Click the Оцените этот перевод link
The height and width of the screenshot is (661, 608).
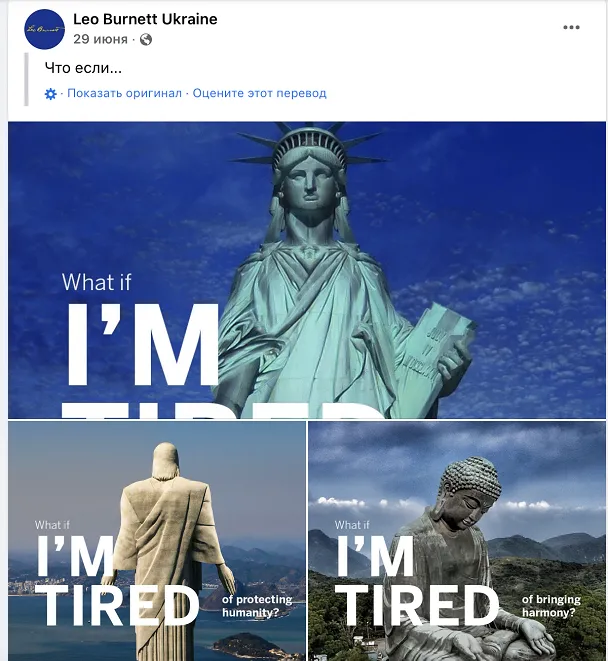click(x=259, y=93)
